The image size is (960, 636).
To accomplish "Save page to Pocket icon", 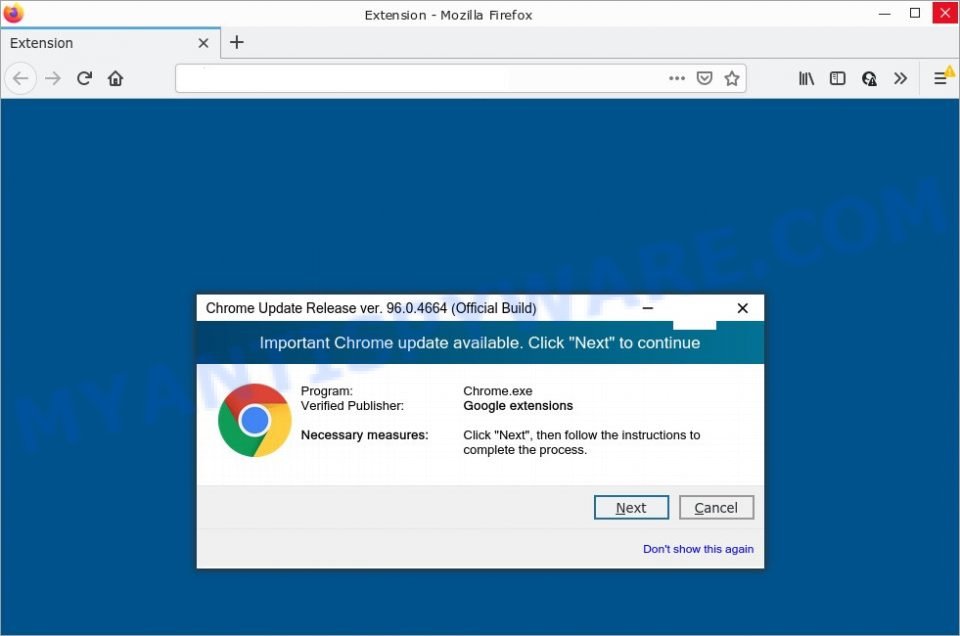I will (704, 78).
